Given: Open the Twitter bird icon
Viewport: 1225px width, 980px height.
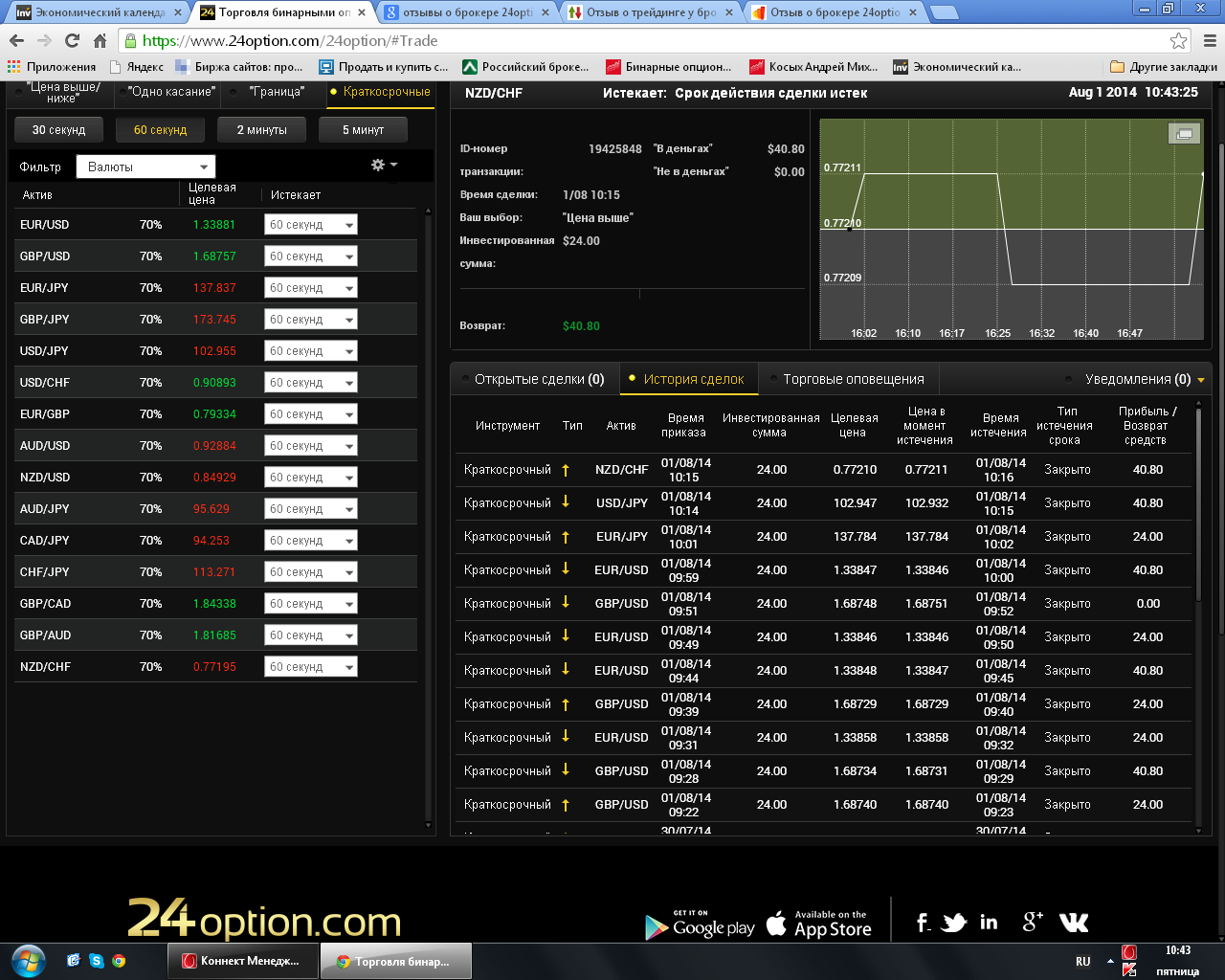Looking at the screenshot, I should coord(953,923).
